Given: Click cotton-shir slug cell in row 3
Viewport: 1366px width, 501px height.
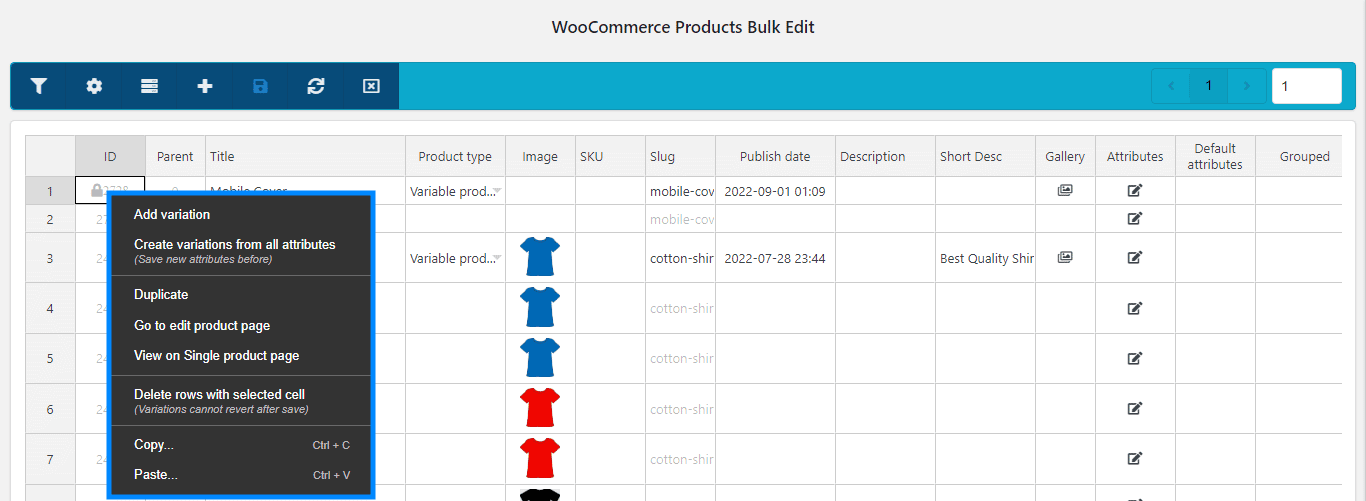Looking at the screenshot, I should point(680,258).
